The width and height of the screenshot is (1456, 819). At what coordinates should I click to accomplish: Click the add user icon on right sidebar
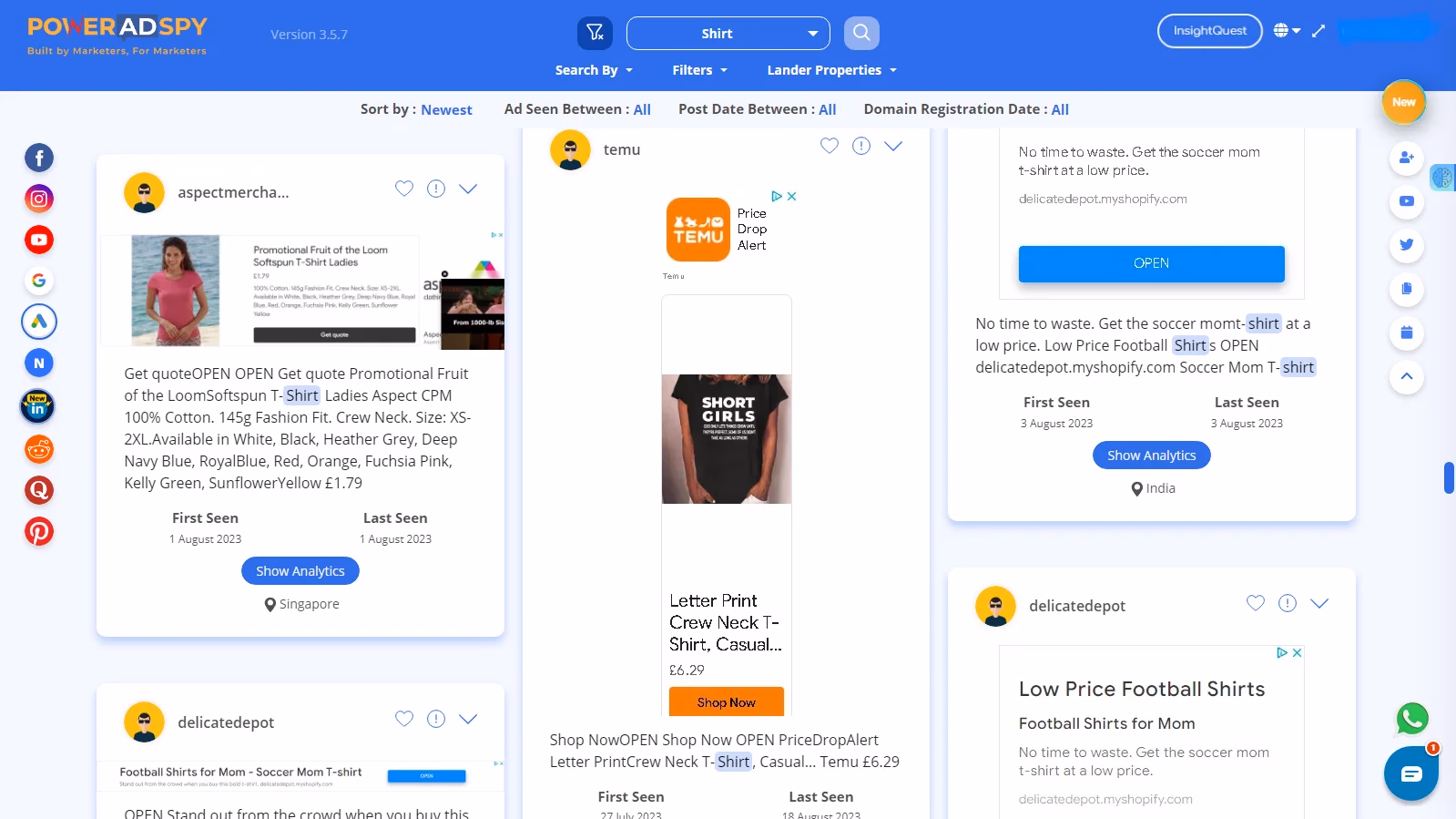[1407, 158]
